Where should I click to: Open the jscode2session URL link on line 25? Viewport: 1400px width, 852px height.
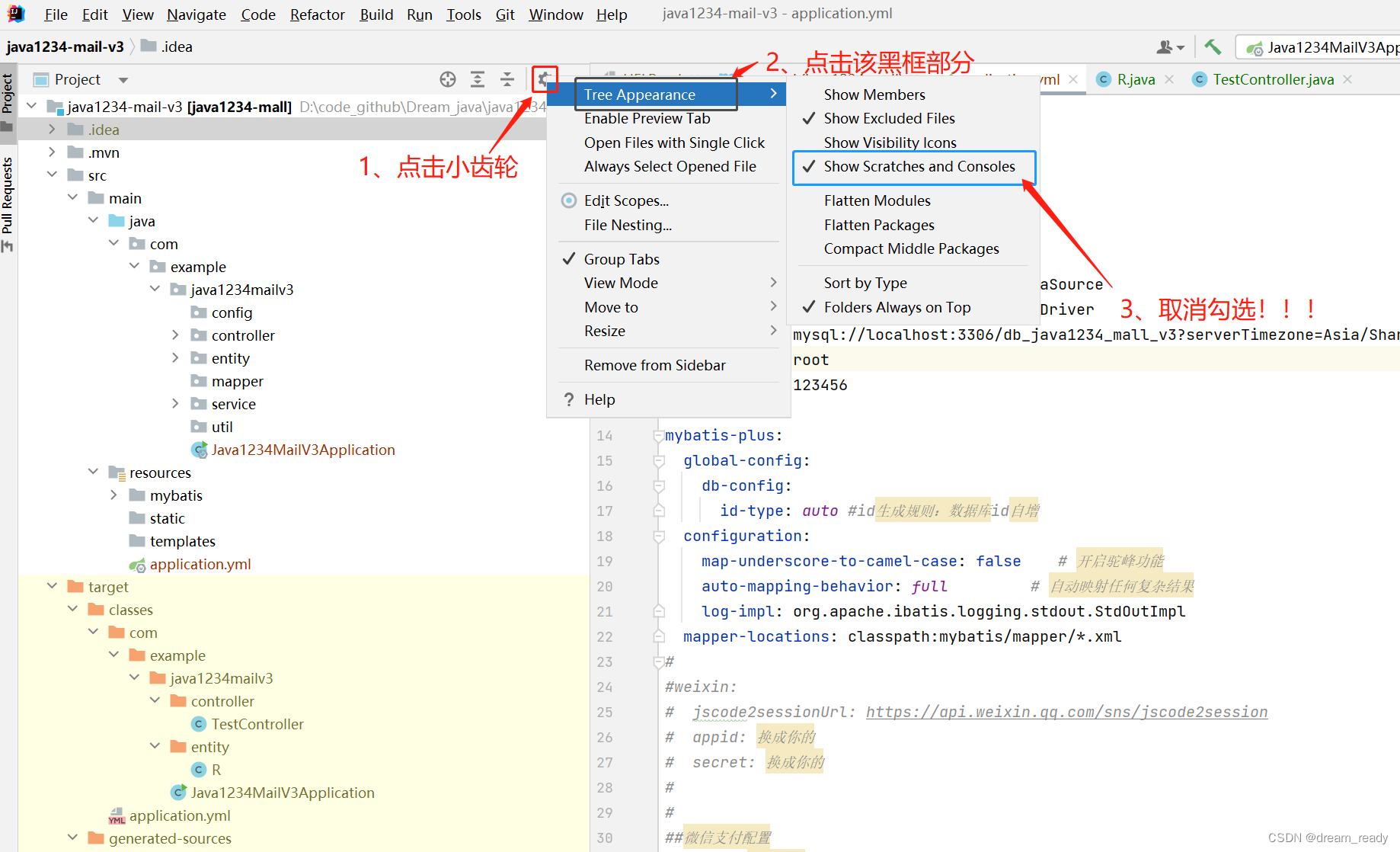pyautogui.click(x=1066, y=712)
